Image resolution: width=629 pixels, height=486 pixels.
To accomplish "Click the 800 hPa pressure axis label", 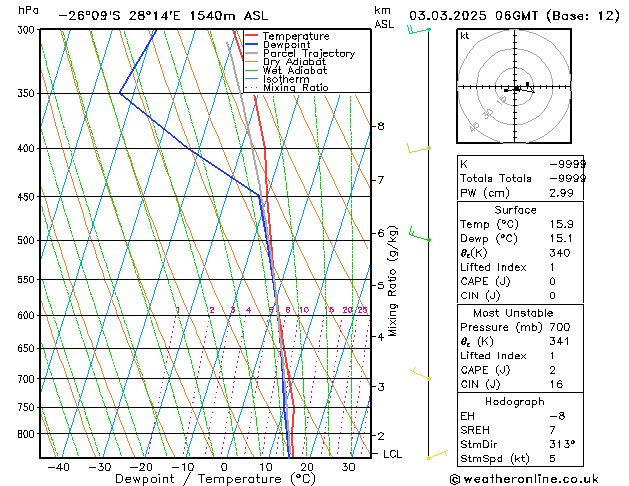I will coord(28,434).
